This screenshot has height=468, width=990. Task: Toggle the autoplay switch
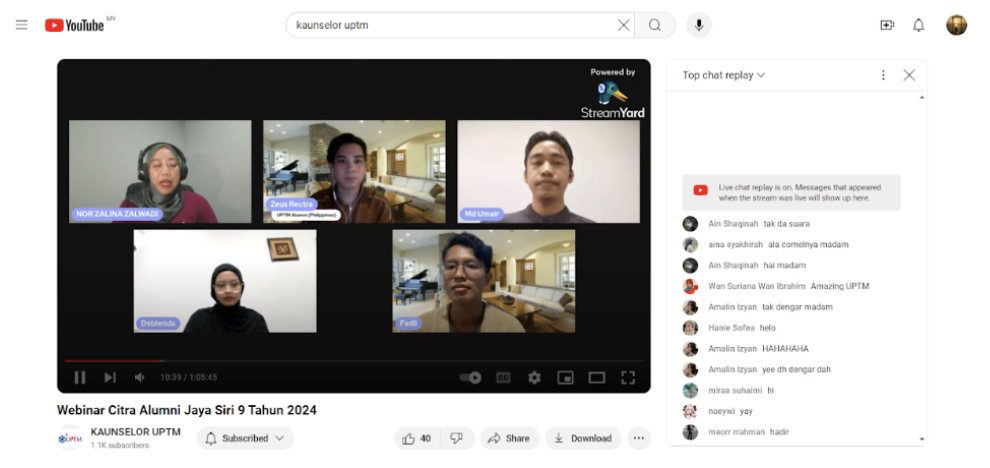[470, 377]
